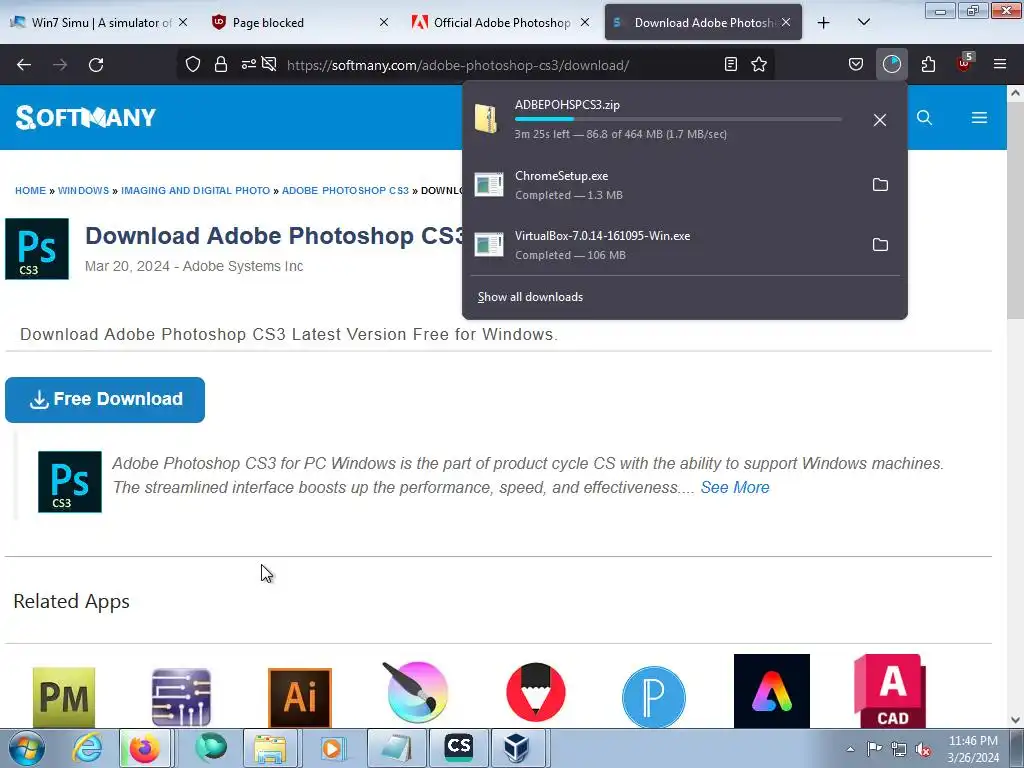Expand the list all tabs chevron
1024x768 pixels.
pos(863,22)
